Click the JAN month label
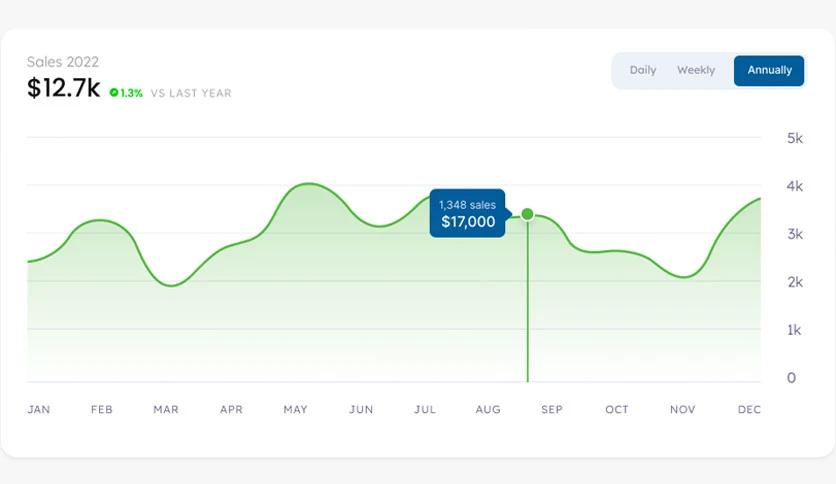This screenshot has height=484, width=836. 39,410
